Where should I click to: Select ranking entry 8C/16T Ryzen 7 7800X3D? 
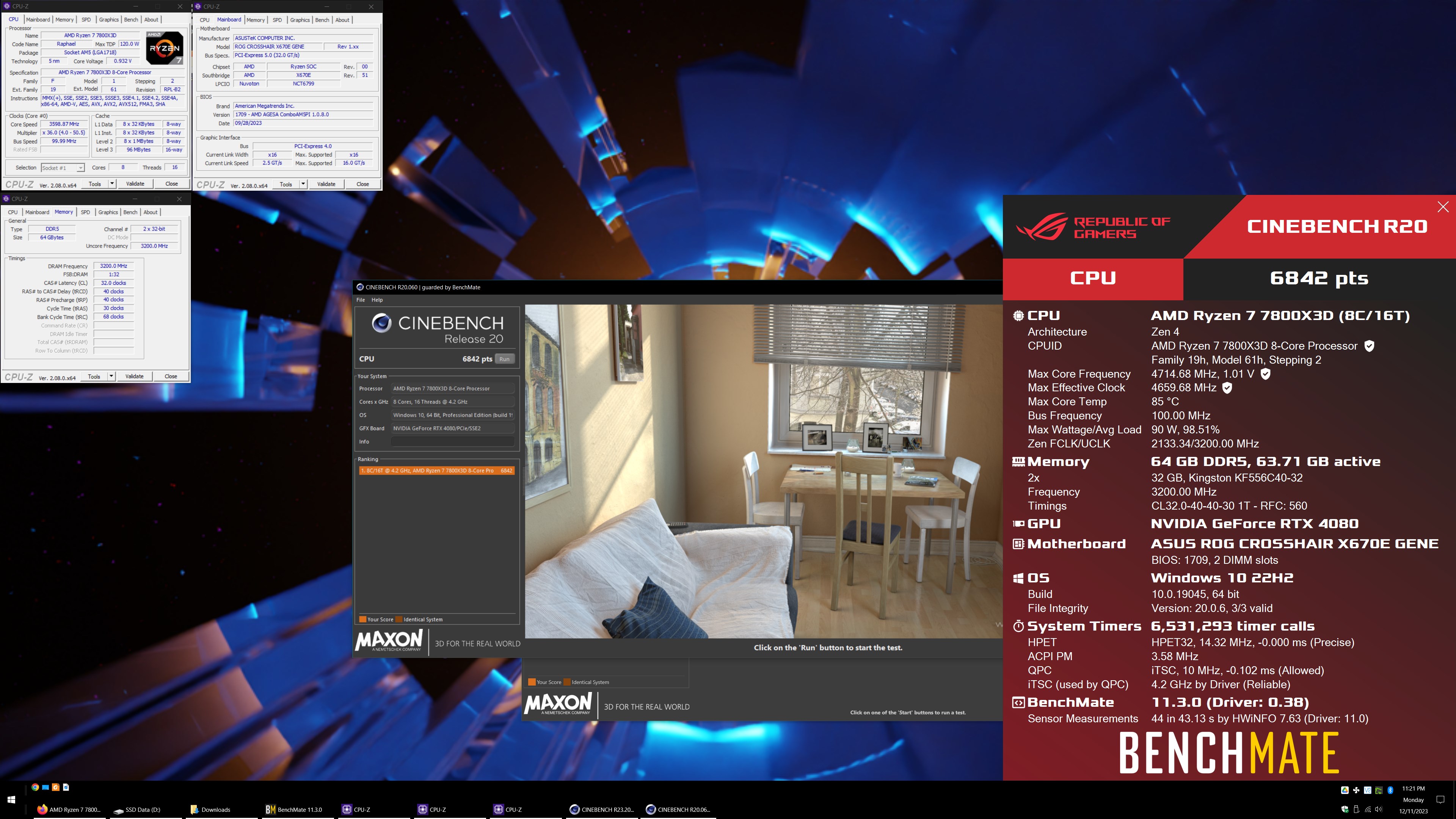pos(436,470)
